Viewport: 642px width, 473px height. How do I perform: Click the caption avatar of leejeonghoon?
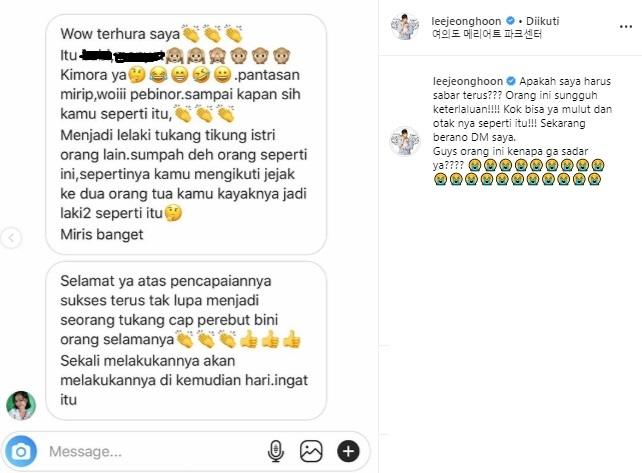tap(405, 141)
